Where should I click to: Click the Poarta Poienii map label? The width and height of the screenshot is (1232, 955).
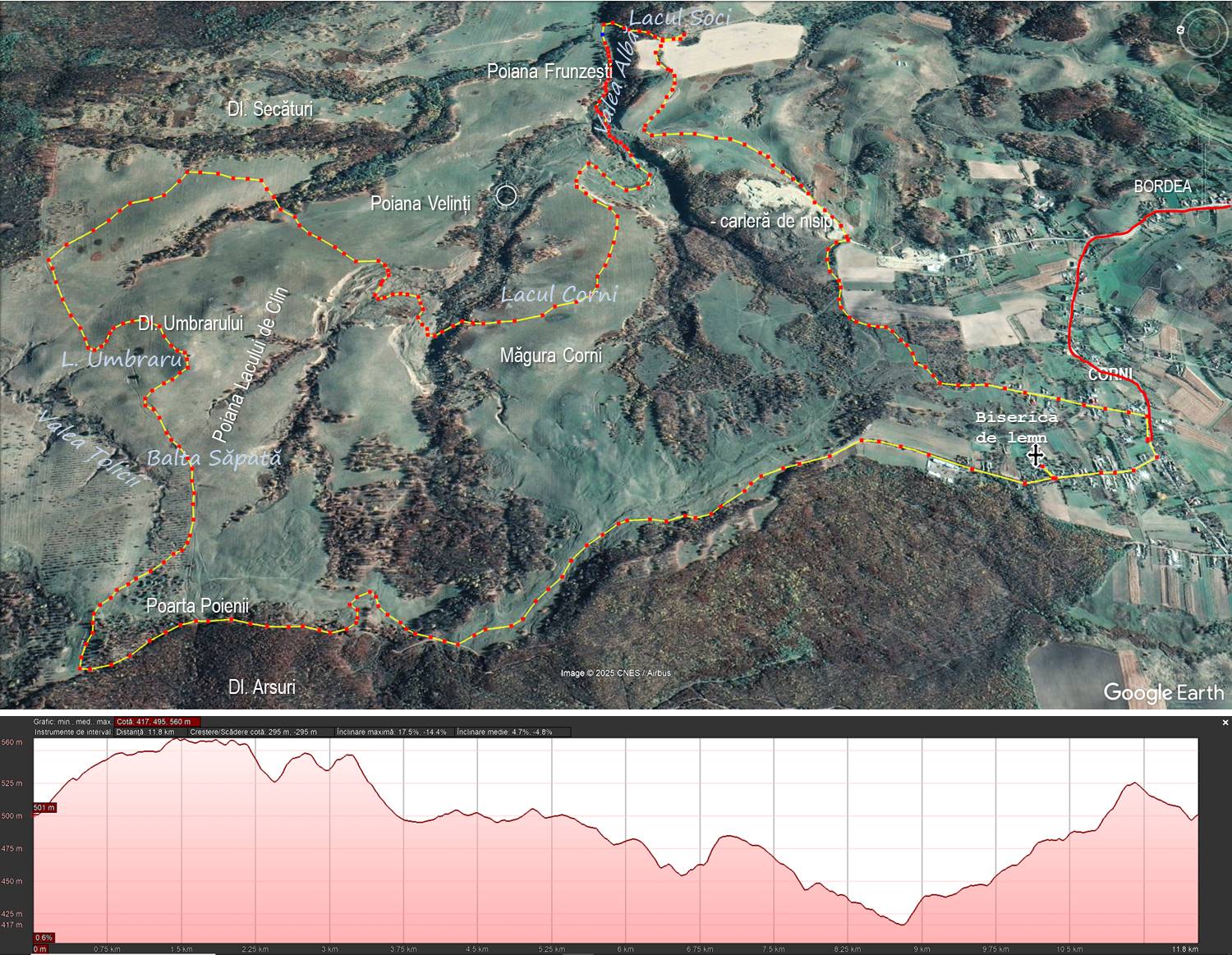point(197,606)
